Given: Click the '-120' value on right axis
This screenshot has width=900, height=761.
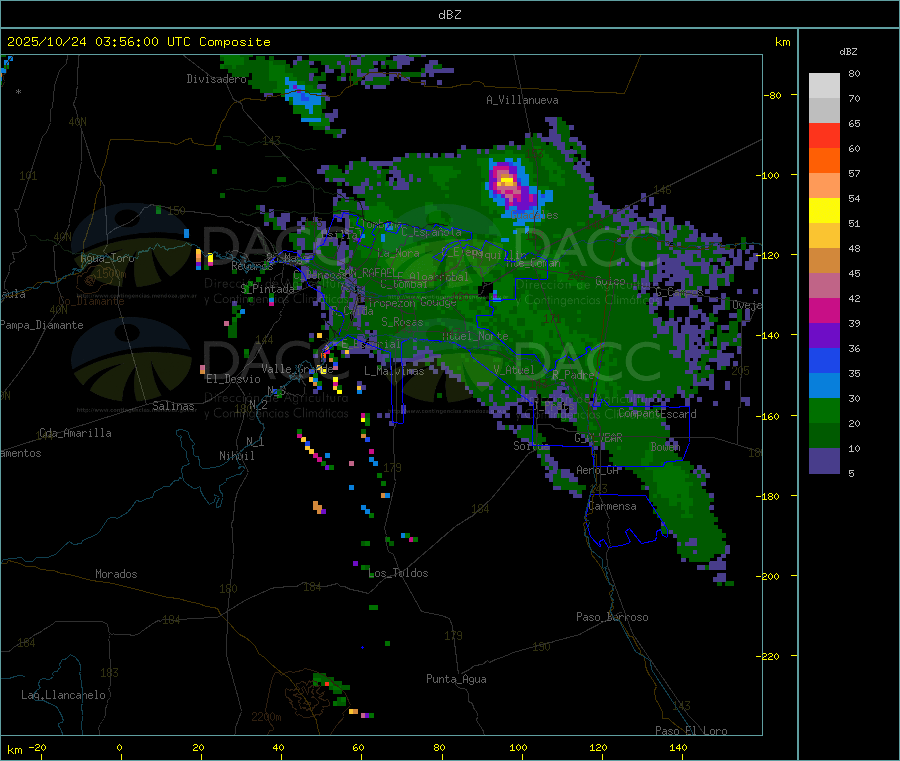Looking at the screenshot, I should click(x=769, y=255).
